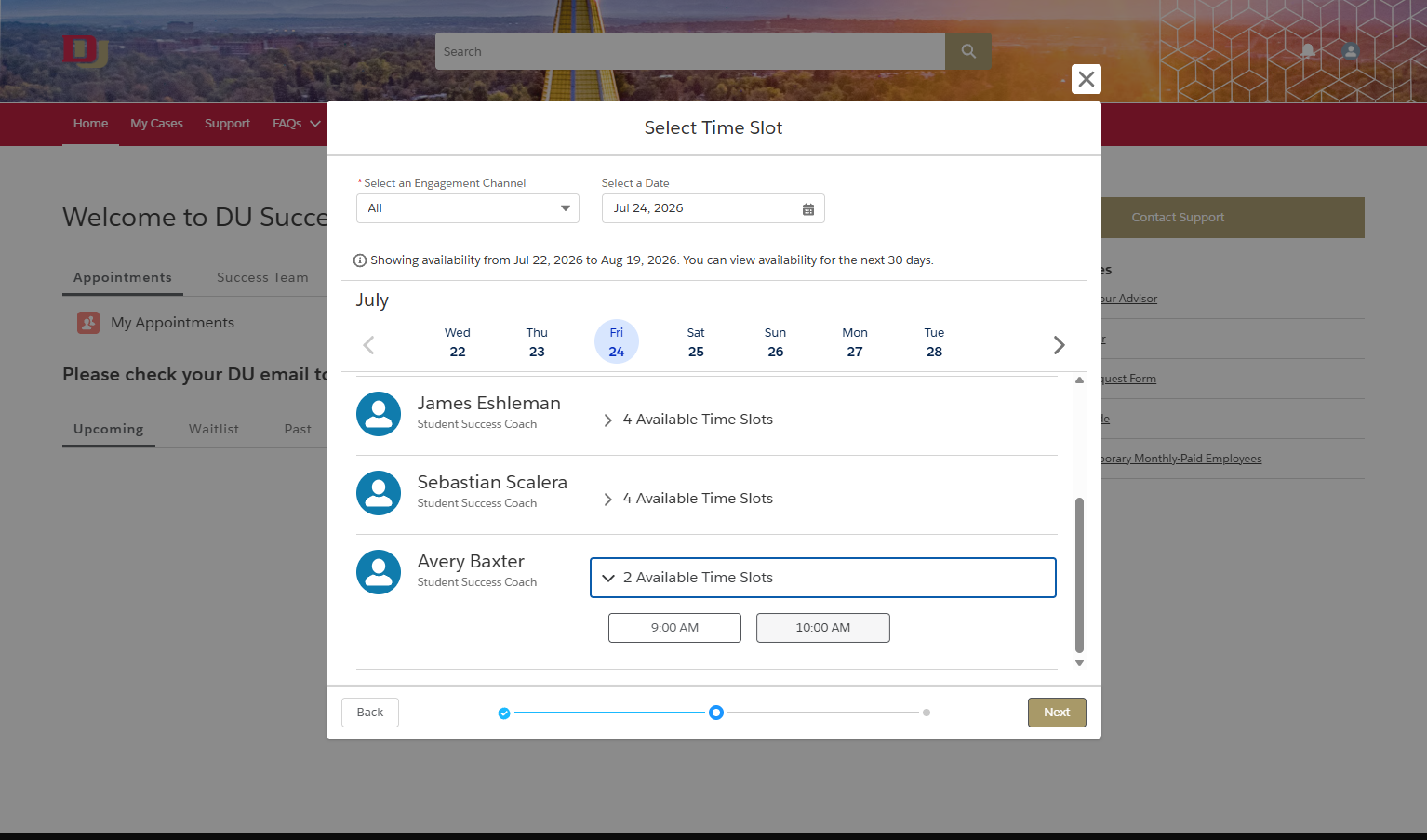The height and width of the screenshot is (840, 1427).
Task: Open the Support nav item
Action: pos(227,124)
